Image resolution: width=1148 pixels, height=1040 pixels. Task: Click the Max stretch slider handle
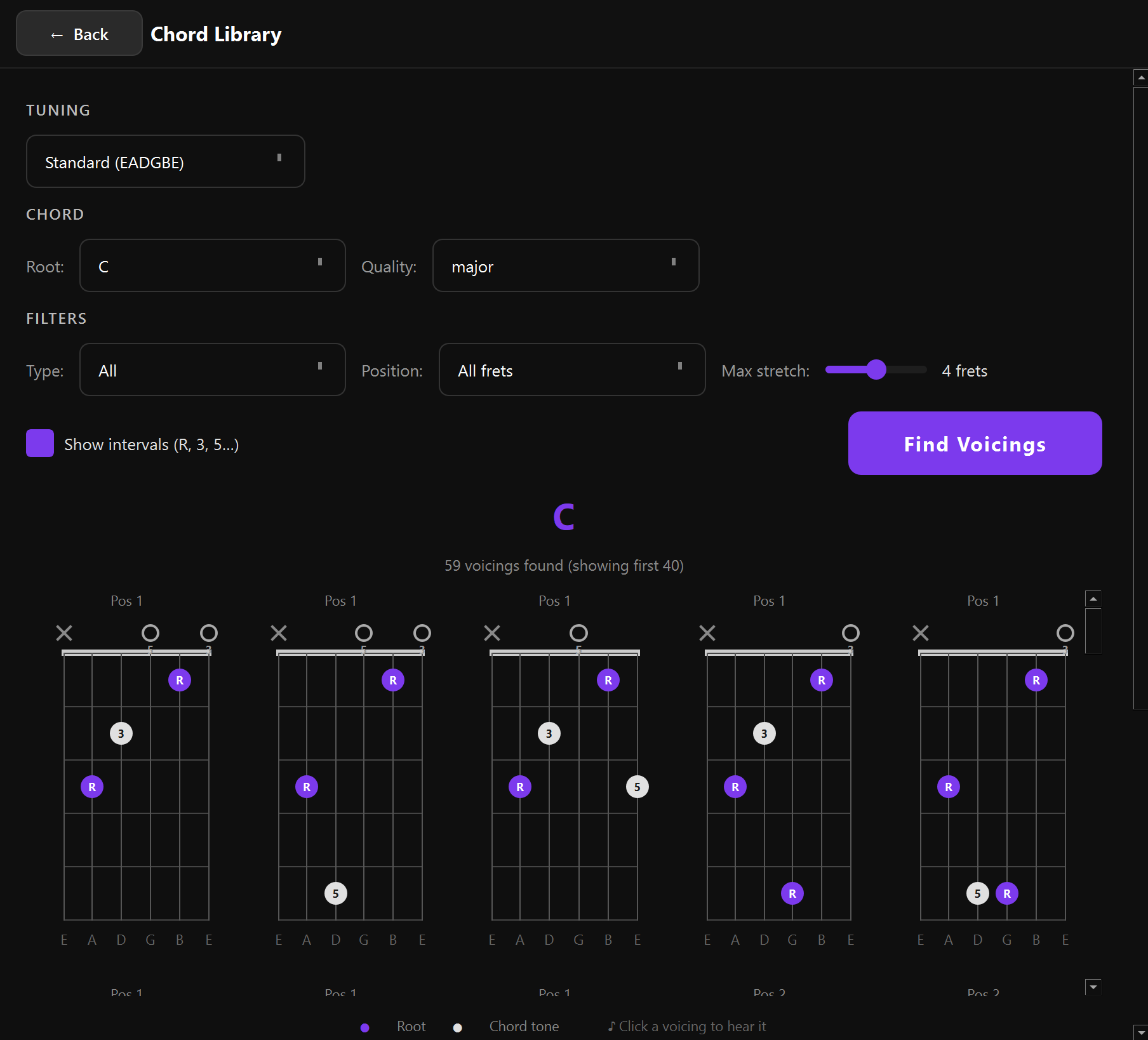tap(876, 370)
